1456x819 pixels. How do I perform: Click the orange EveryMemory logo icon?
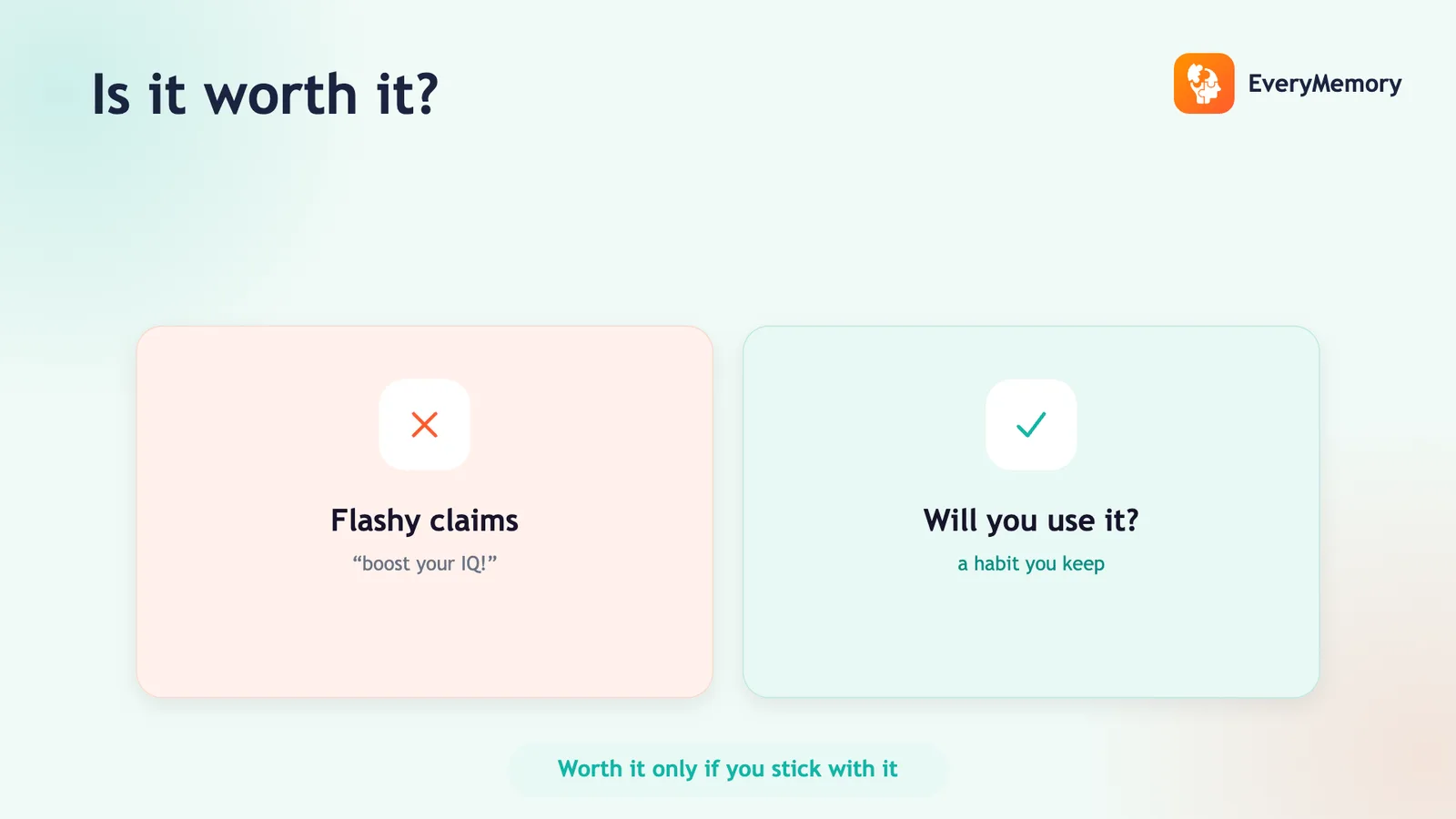[x=1203, y=84]
